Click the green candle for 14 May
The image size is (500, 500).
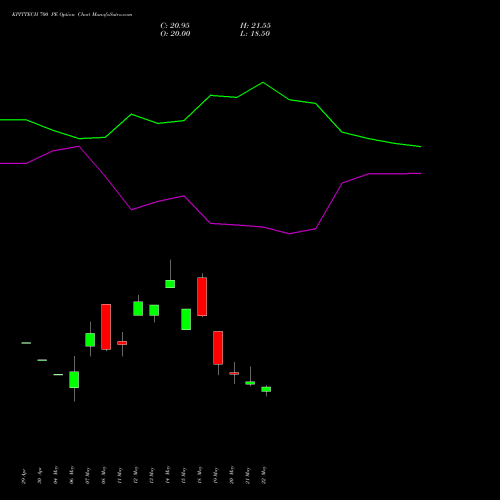tap(170, 284)
